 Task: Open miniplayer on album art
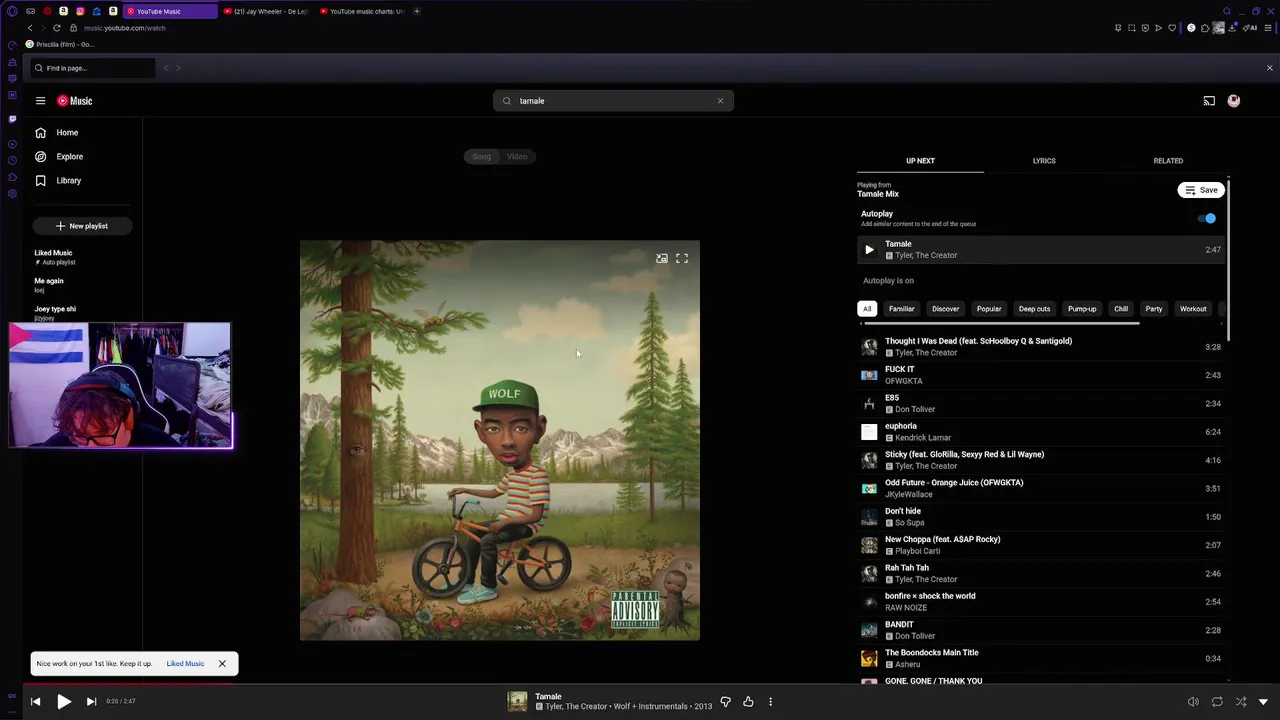[x=662, y=259]
